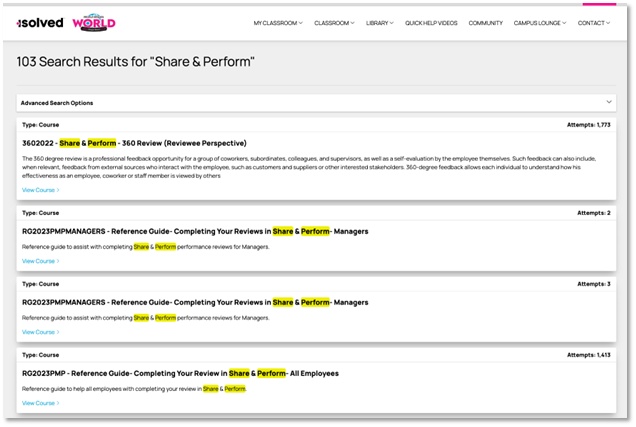Expand the CONTACT menu
This screenshot has width=636, height=427.
click(594, 23)
